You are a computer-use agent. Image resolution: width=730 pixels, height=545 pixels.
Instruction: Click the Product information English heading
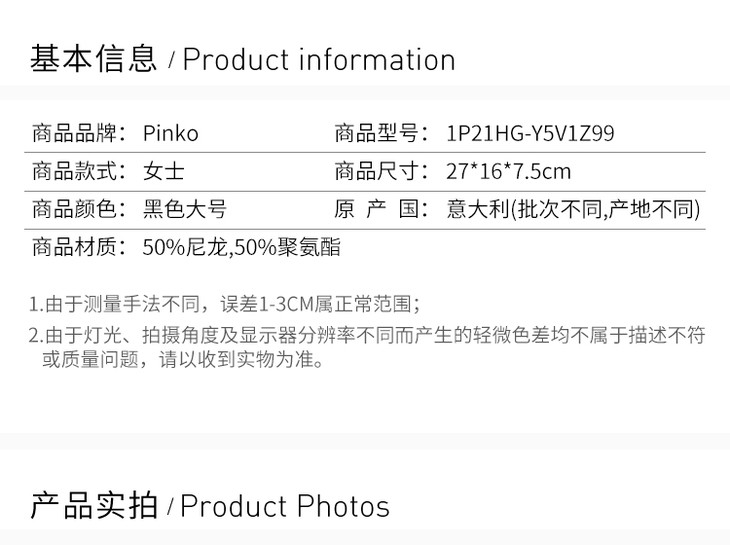(318, 60)
